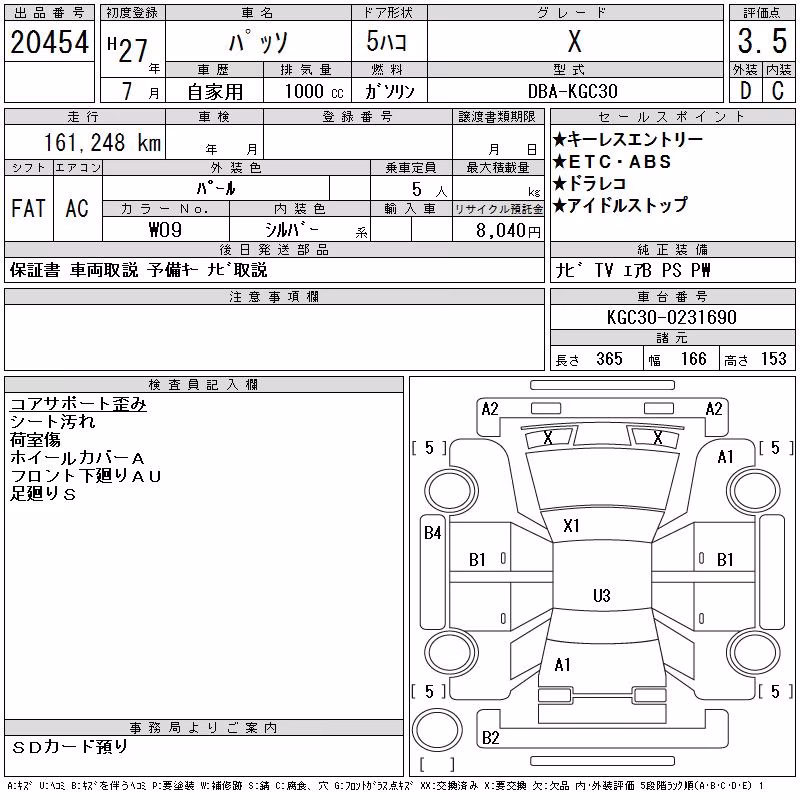Select the B2 rear bumper mark

click(490, 737)
